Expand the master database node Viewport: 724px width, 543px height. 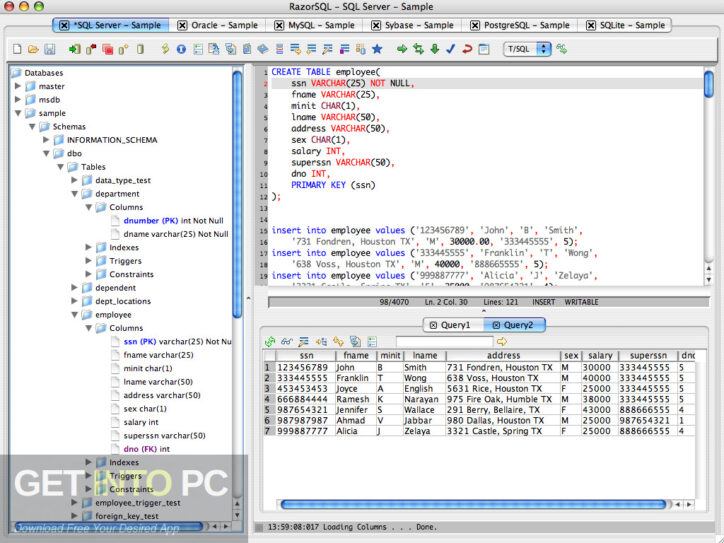click(18, 86)
